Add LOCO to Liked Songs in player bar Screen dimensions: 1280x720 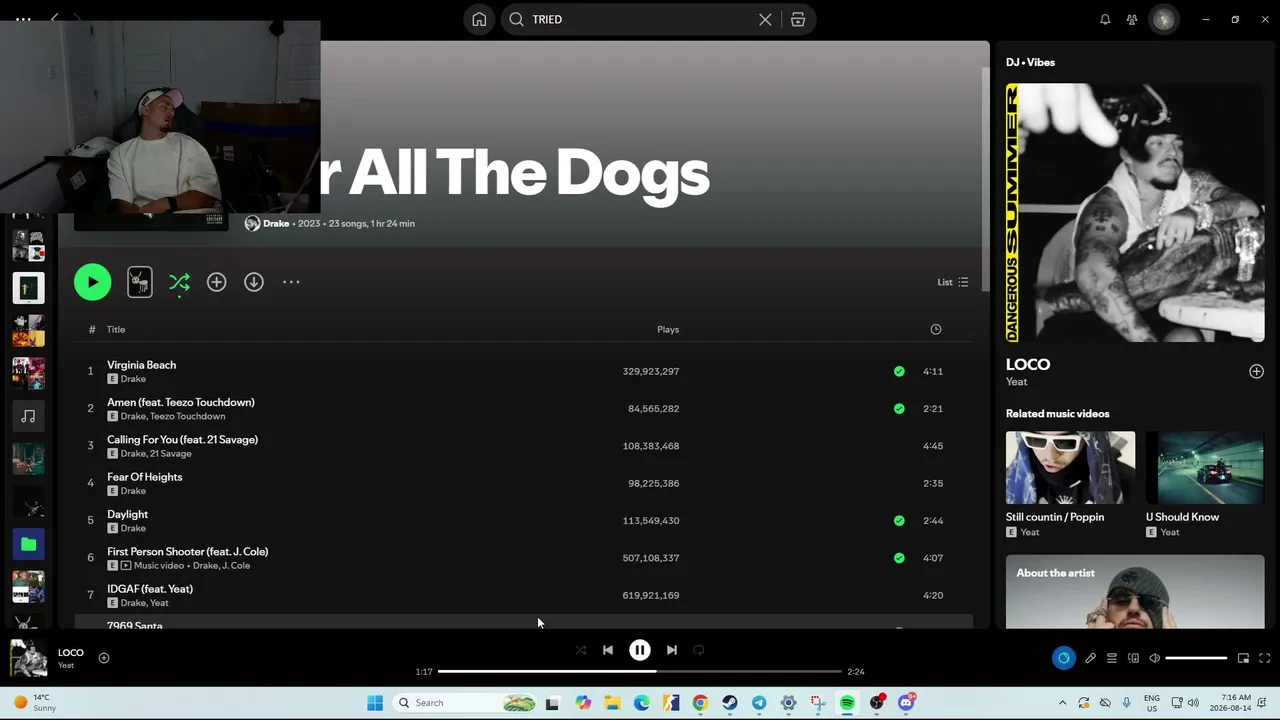pyautogui.click(x=103, y=658)
